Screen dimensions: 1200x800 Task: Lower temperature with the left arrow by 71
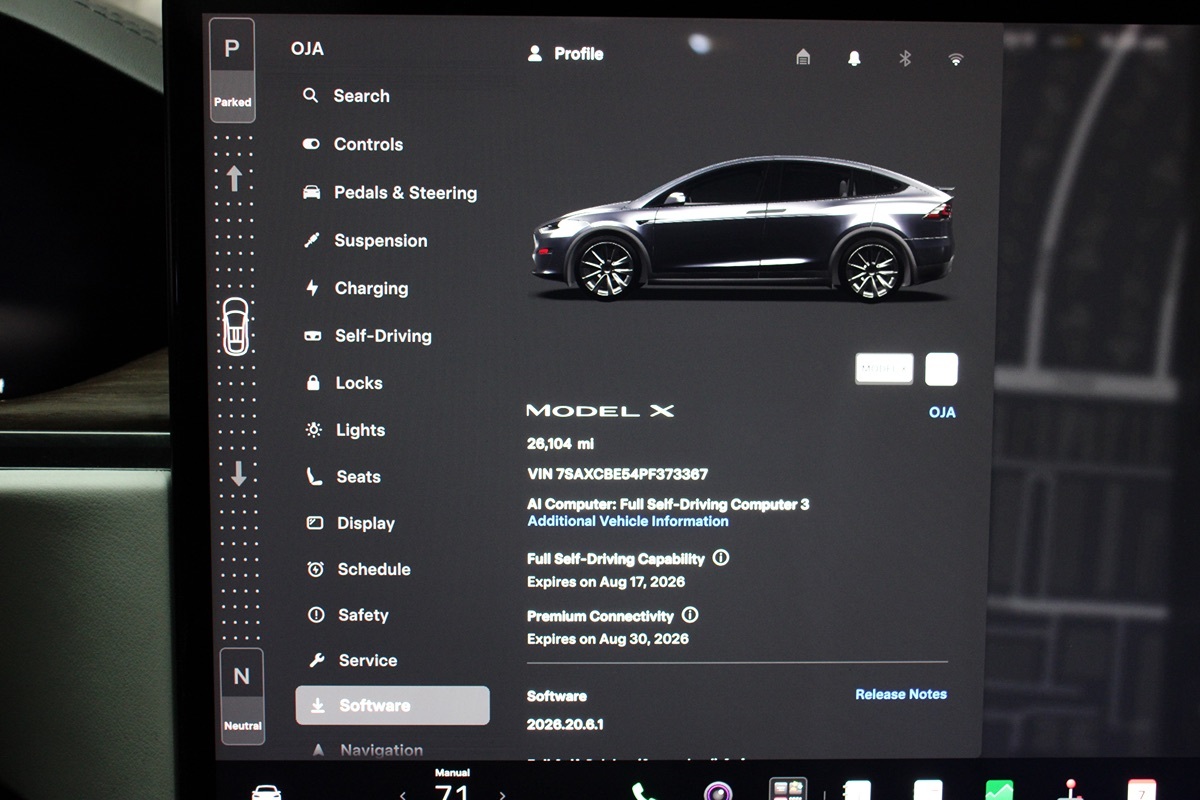(403, 794)
